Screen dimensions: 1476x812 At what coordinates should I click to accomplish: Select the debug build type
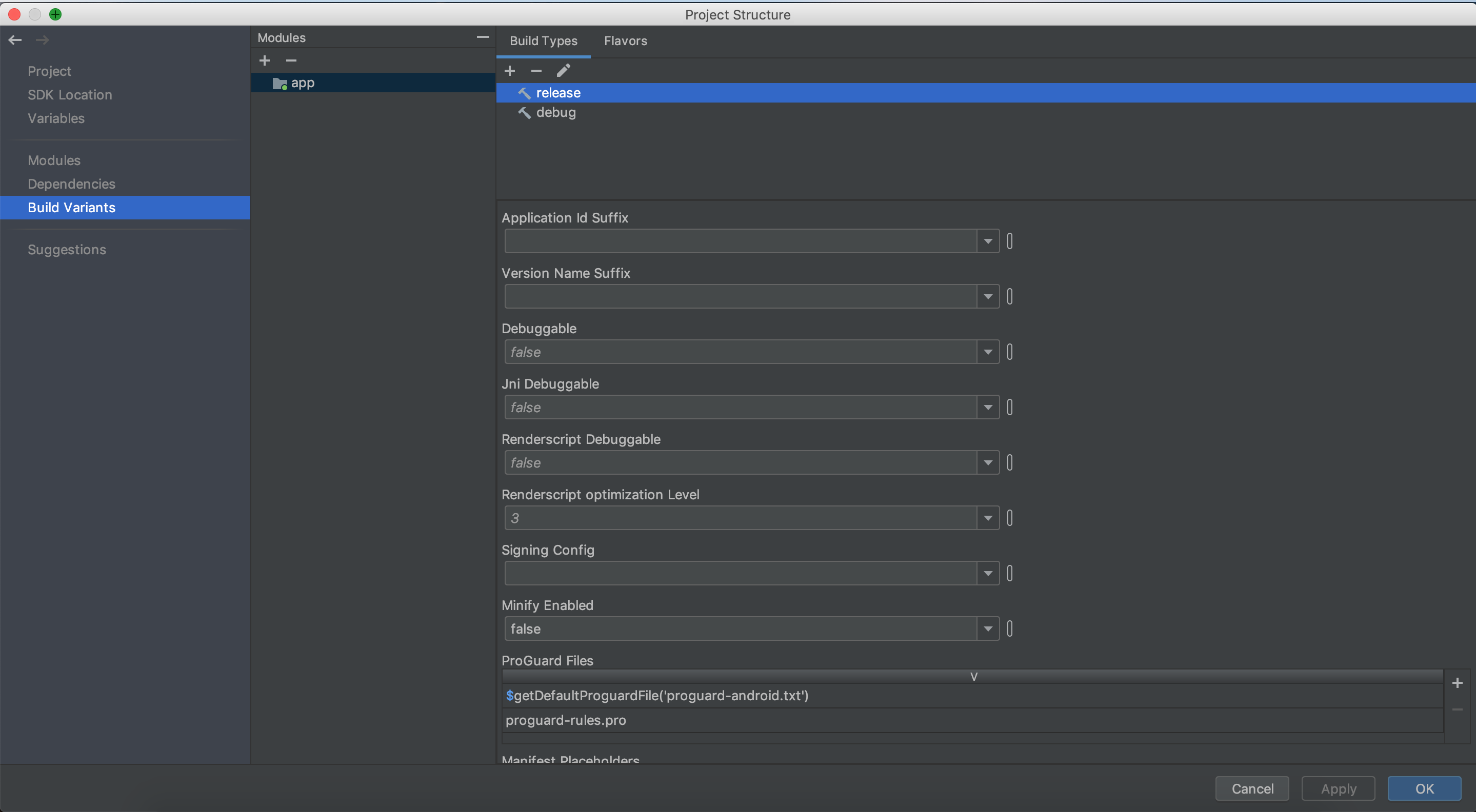[556, 112]
